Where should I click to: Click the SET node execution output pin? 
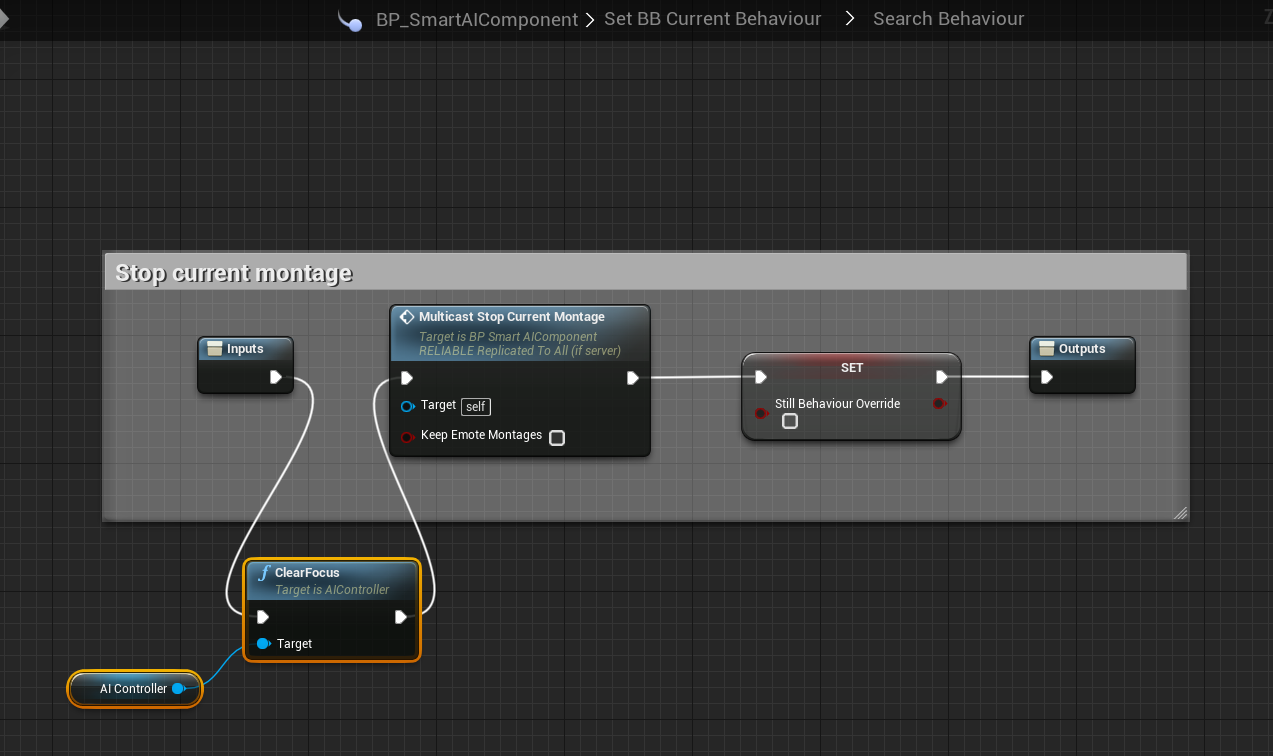click(941, 377)
